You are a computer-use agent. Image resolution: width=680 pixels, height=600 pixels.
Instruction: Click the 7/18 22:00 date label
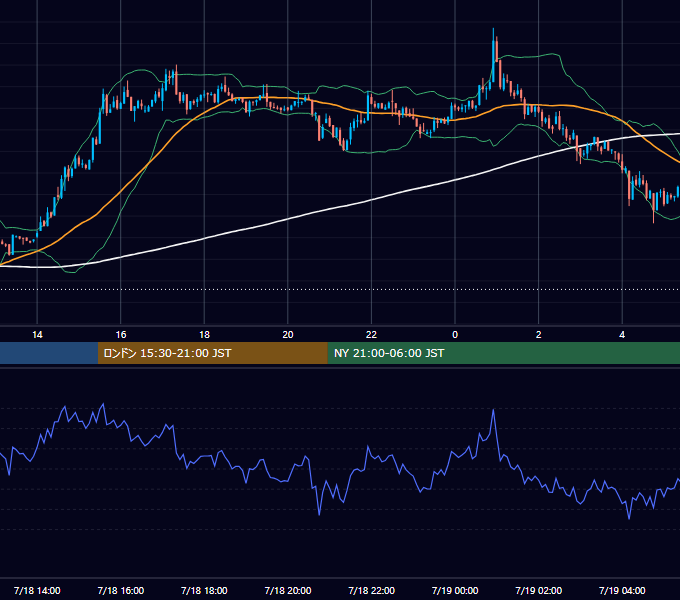(371, 590)
